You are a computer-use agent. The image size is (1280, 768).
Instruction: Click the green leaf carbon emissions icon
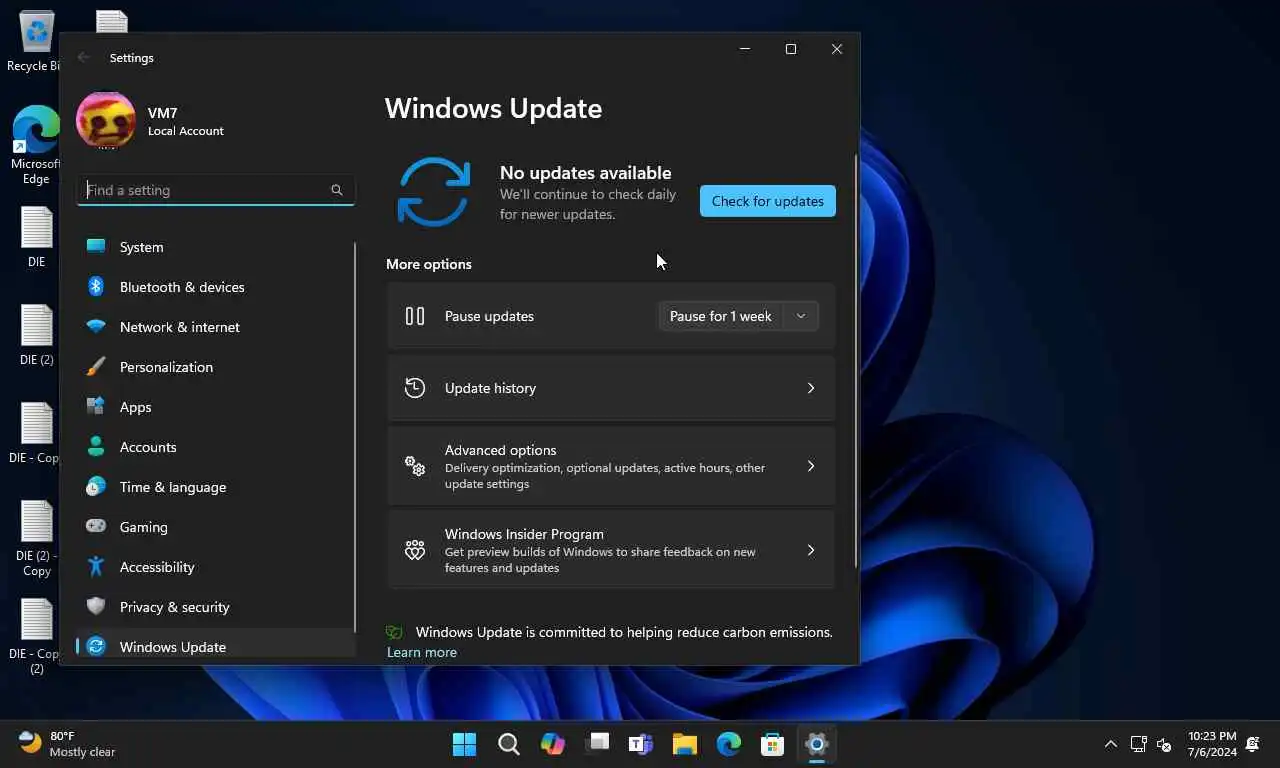coord(395,632)
